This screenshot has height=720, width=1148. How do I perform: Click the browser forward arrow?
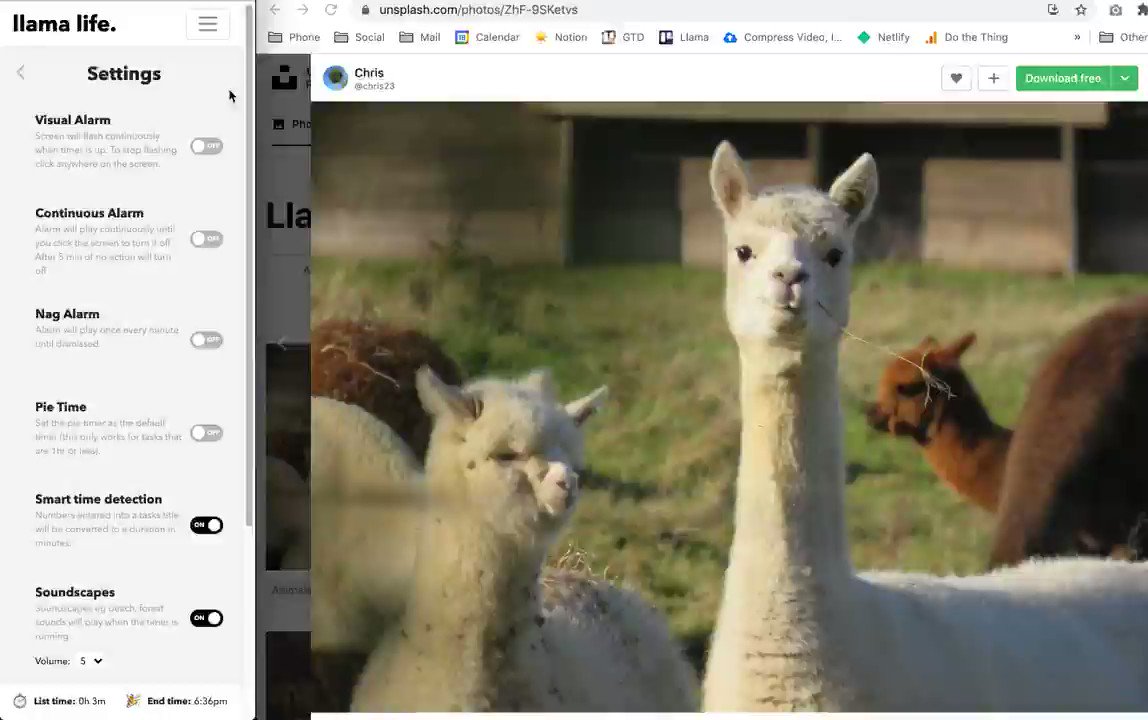[x=302, y=10]
